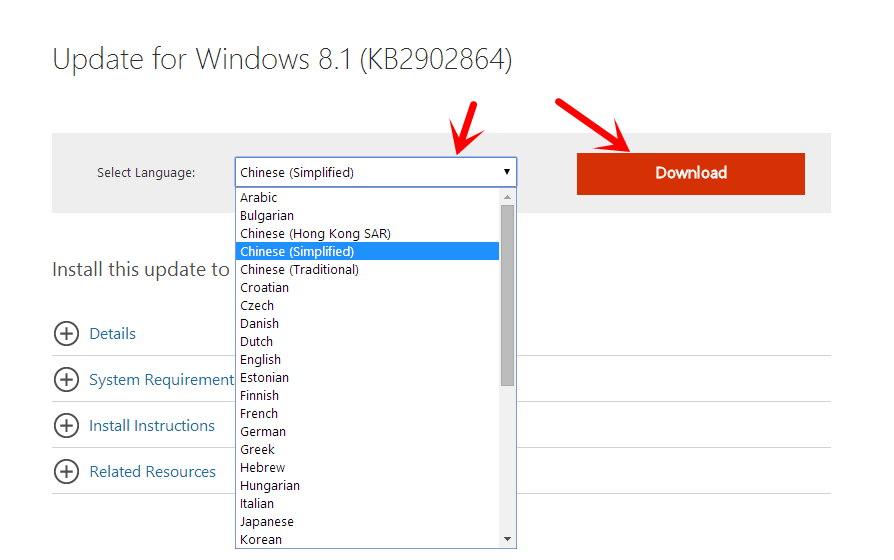The width and height of the screenshot is (894, 560).
Task: Choose Japanese from dropdown list
Action: point(367,522)
